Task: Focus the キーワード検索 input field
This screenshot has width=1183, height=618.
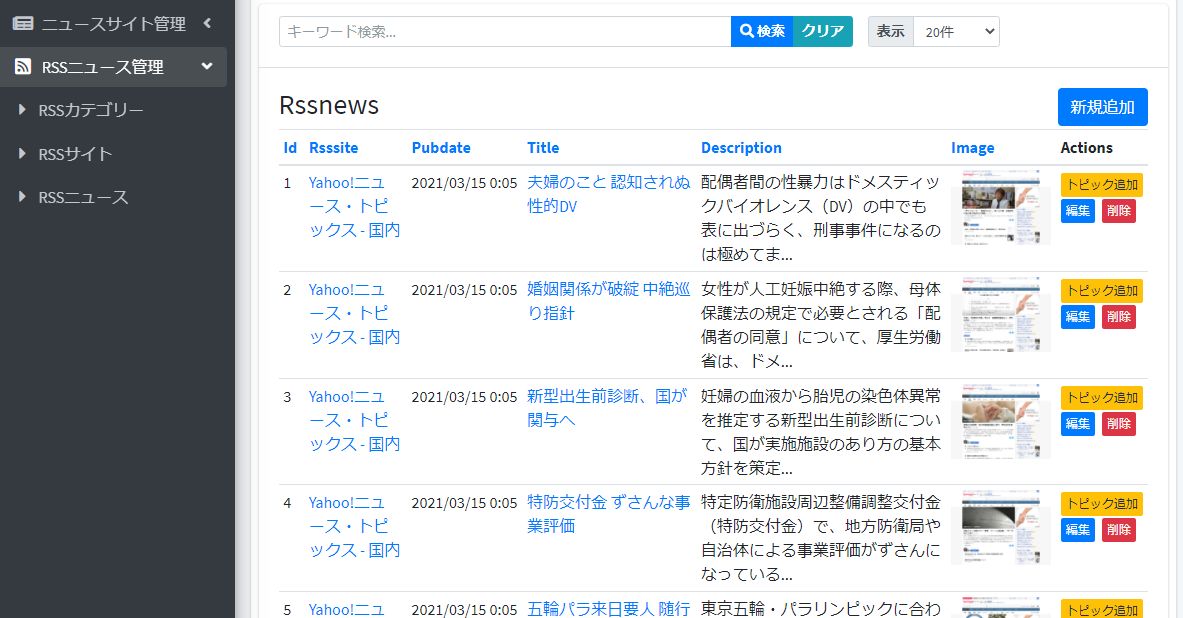Action: coord(504,31)
